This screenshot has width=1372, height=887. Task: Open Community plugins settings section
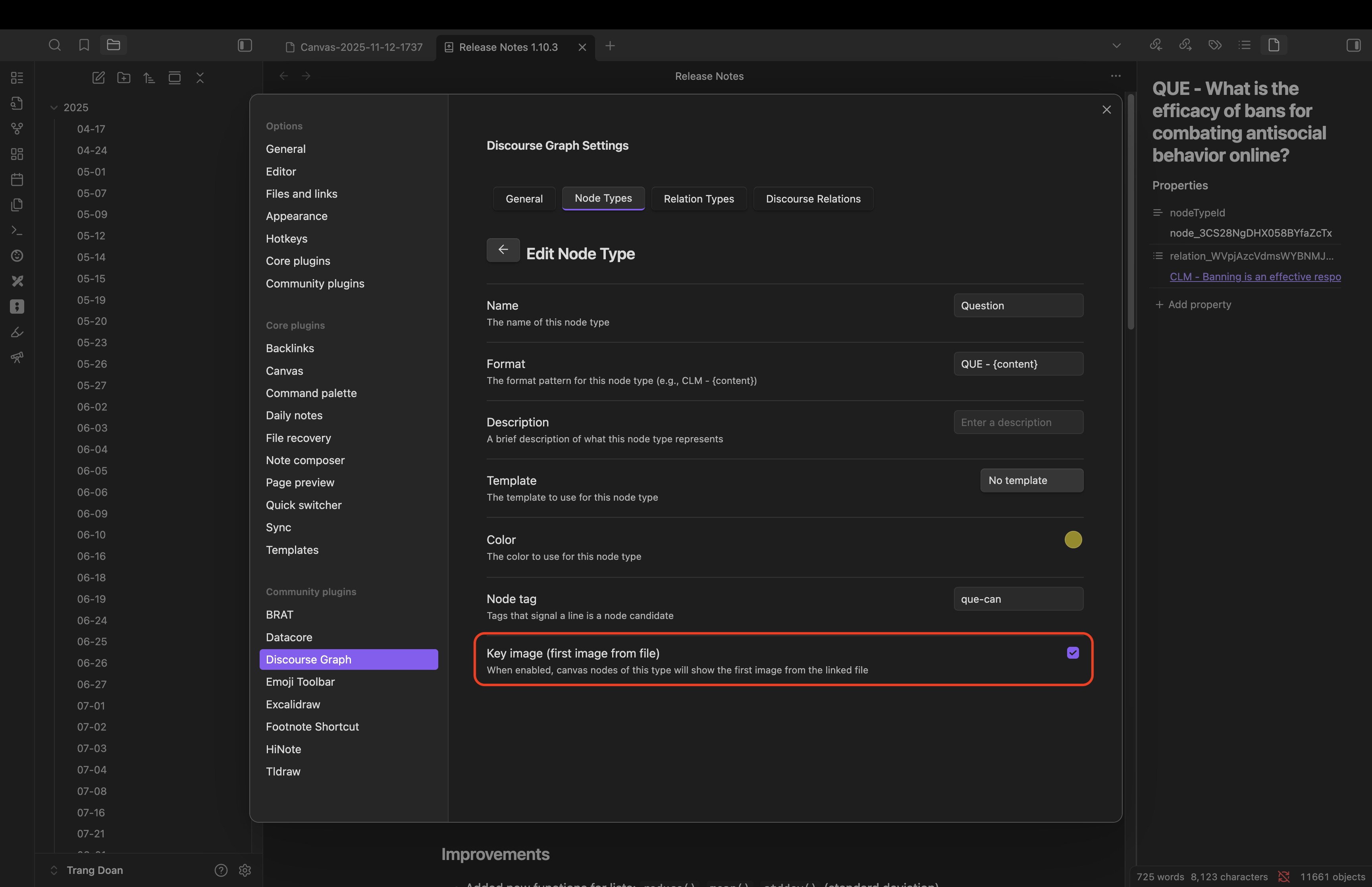pyautogui.click(x=315, y=283)
